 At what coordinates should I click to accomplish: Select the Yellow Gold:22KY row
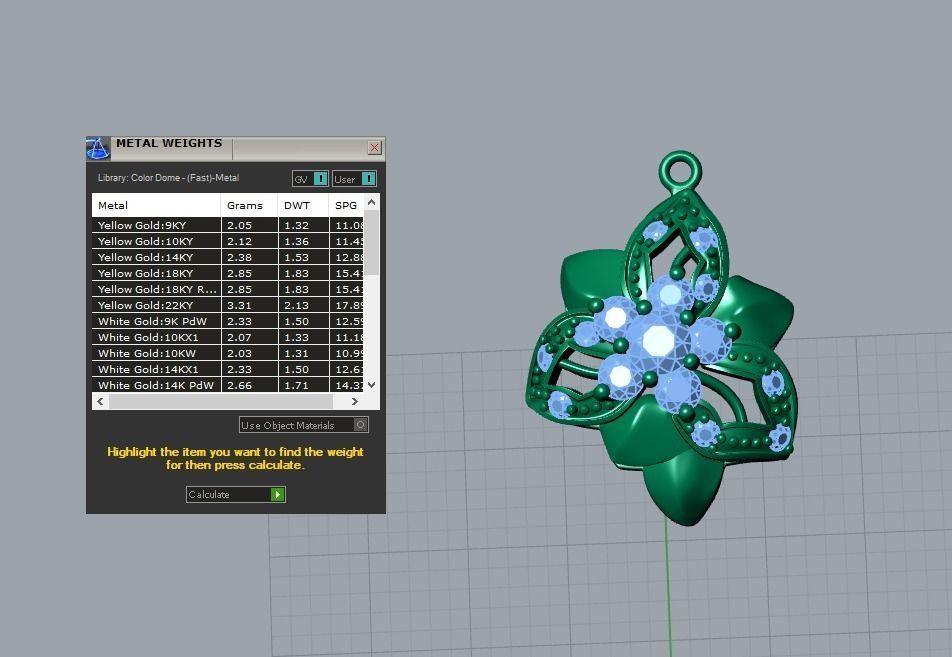[x=228, y=305]
